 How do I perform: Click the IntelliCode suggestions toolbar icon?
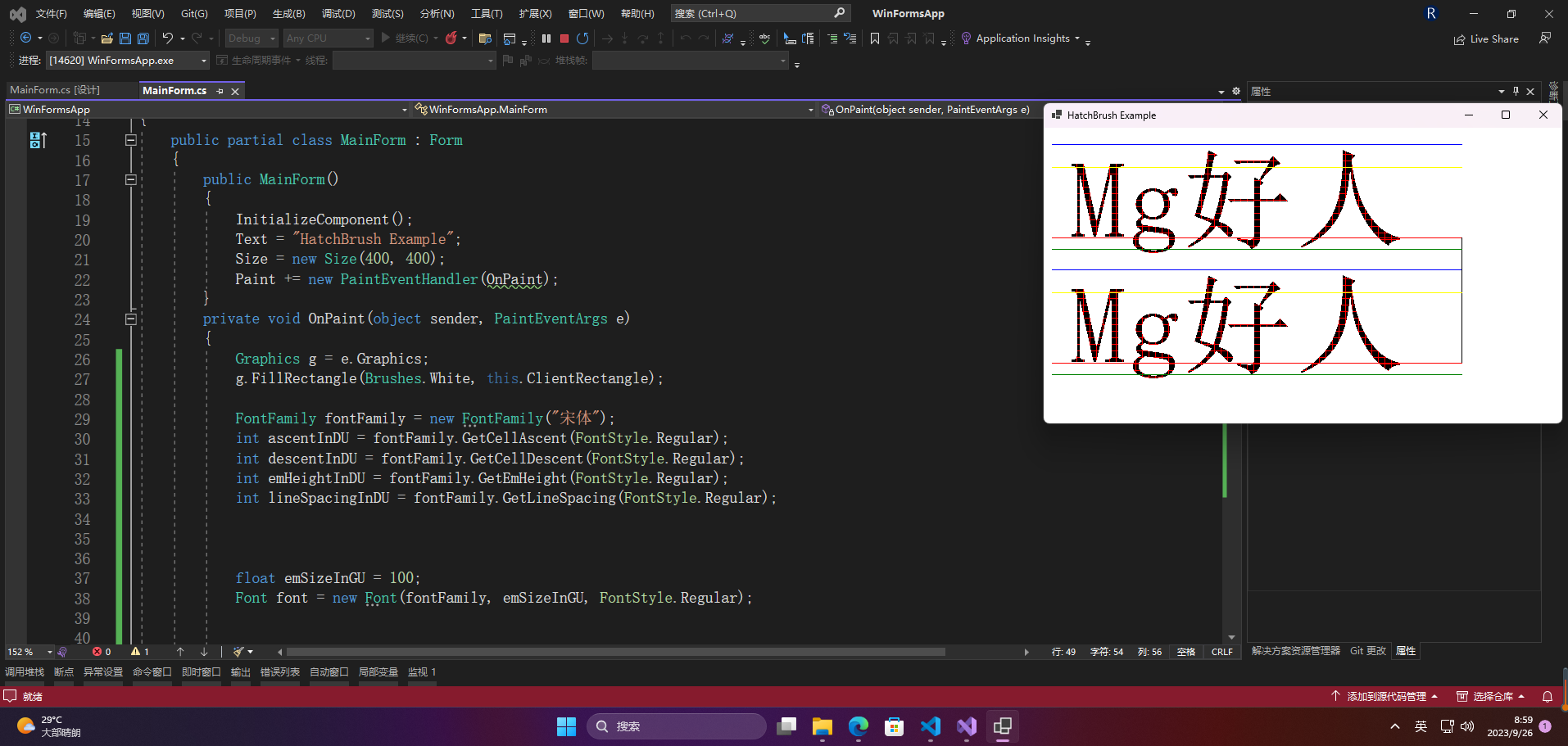727,38
